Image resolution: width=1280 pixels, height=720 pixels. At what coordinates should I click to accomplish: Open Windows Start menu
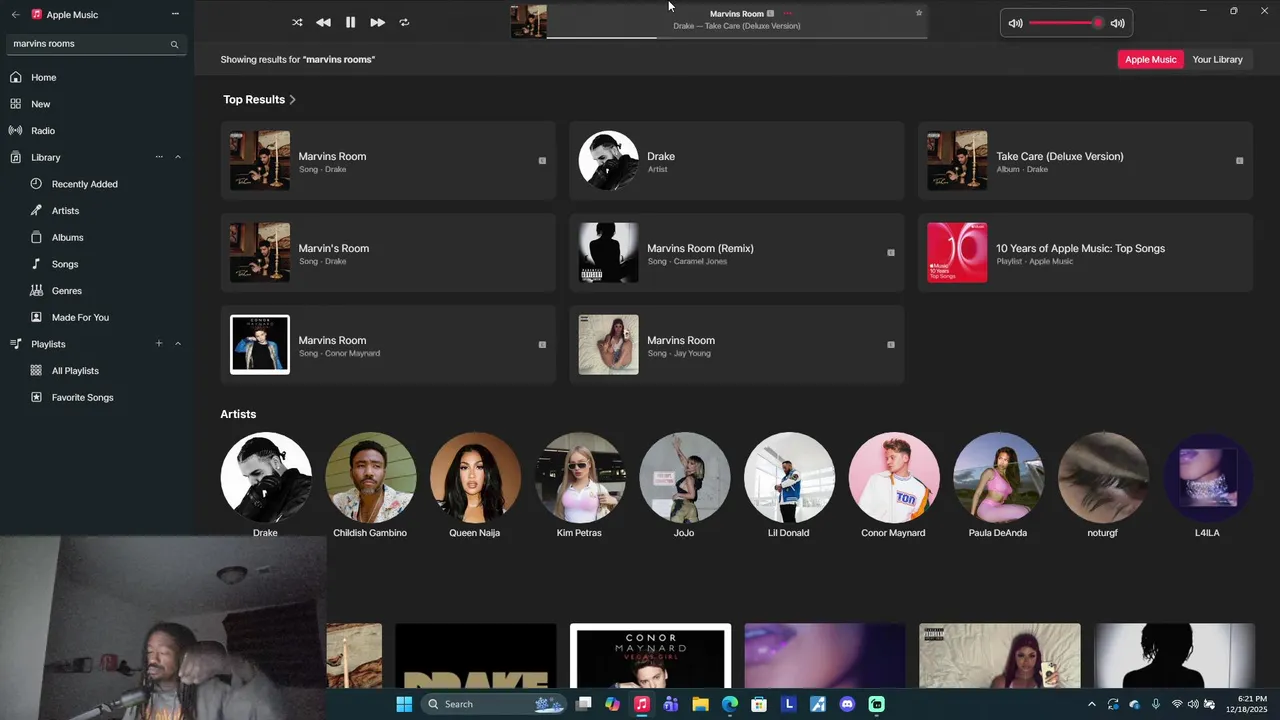coord(404,704)
